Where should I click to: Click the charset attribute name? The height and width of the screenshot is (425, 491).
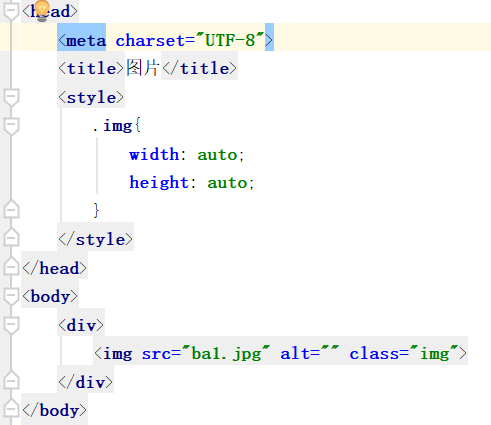click(x=150, y=41)
